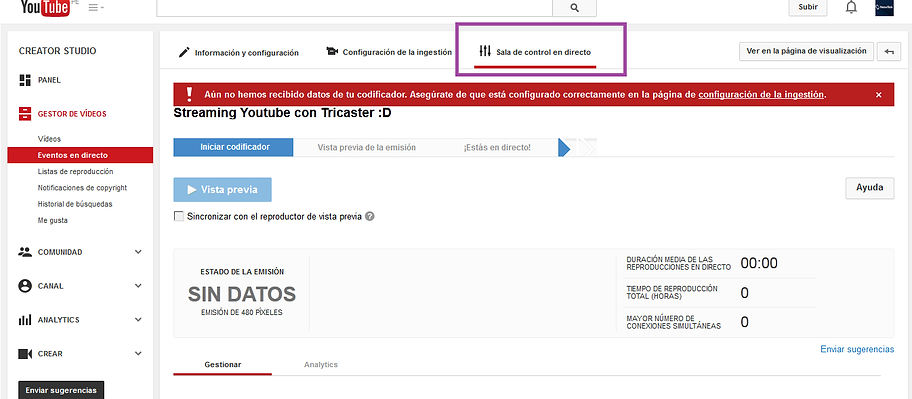Screen dimensions: 912x399
Task: Click the Vista previa play button
Action: coord(223,190)
